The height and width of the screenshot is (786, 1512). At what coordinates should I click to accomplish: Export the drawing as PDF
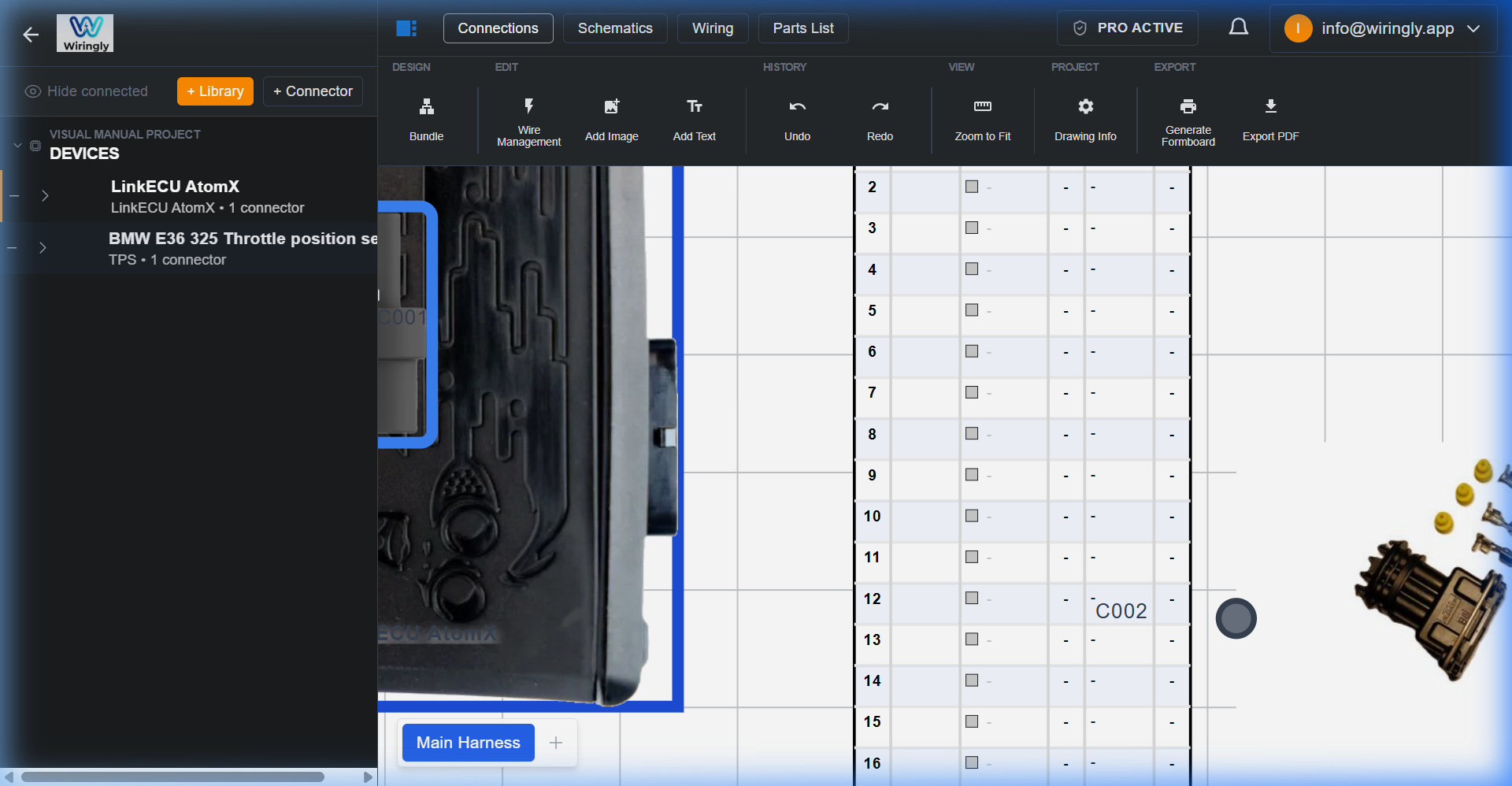click(1270, 120)
